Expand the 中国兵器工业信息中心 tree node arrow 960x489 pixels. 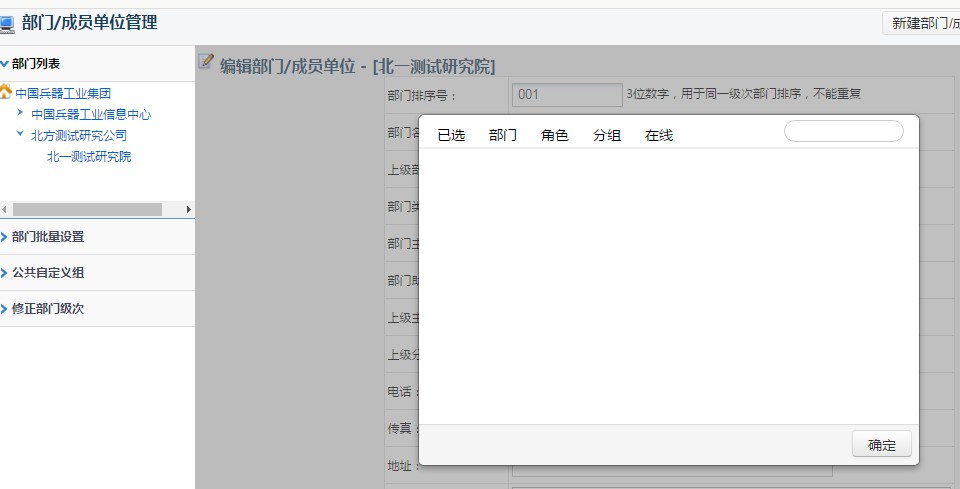[x=20, y=114]
